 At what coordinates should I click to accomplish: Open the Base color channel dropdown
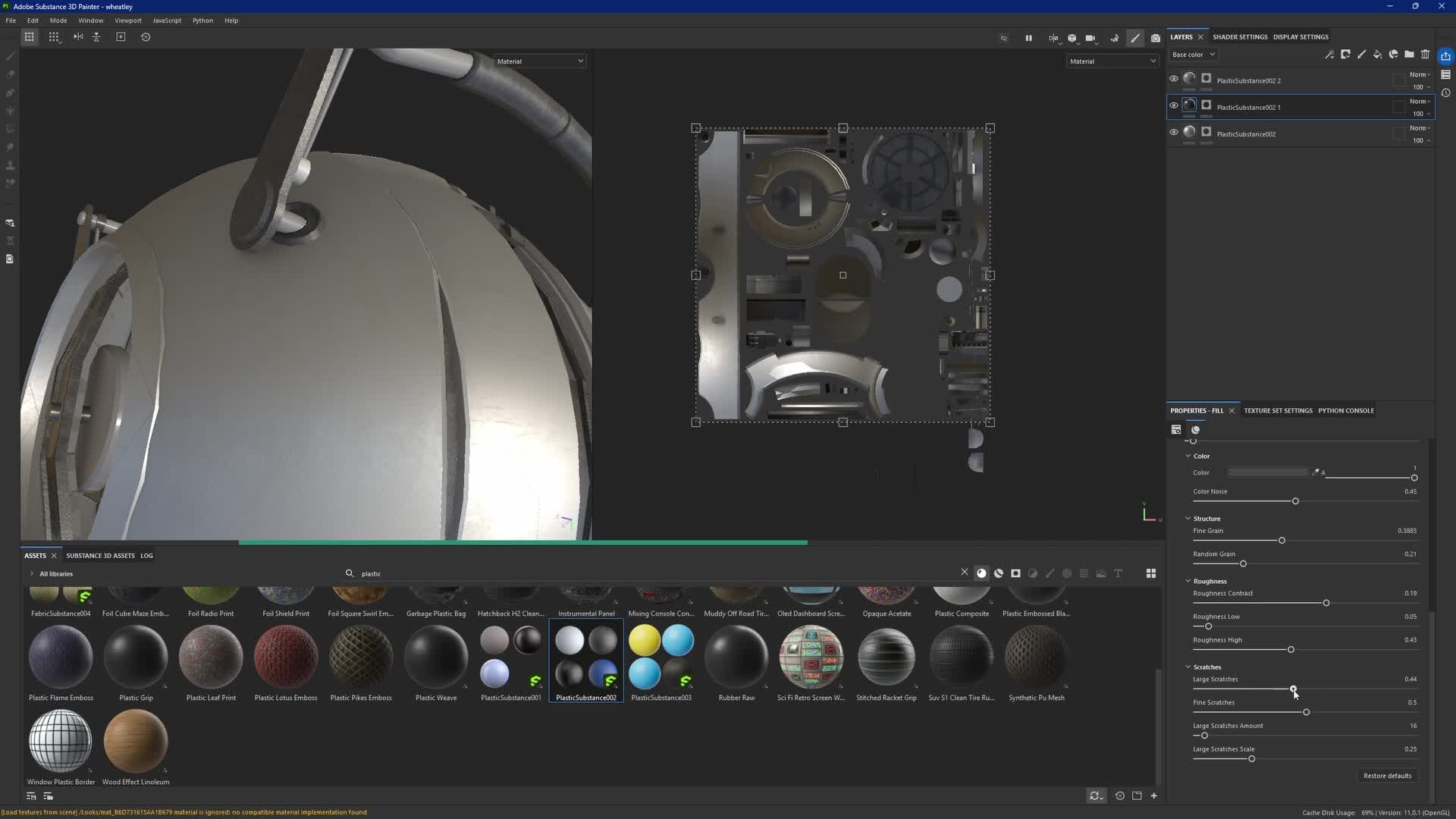(x=1192, y=54)
